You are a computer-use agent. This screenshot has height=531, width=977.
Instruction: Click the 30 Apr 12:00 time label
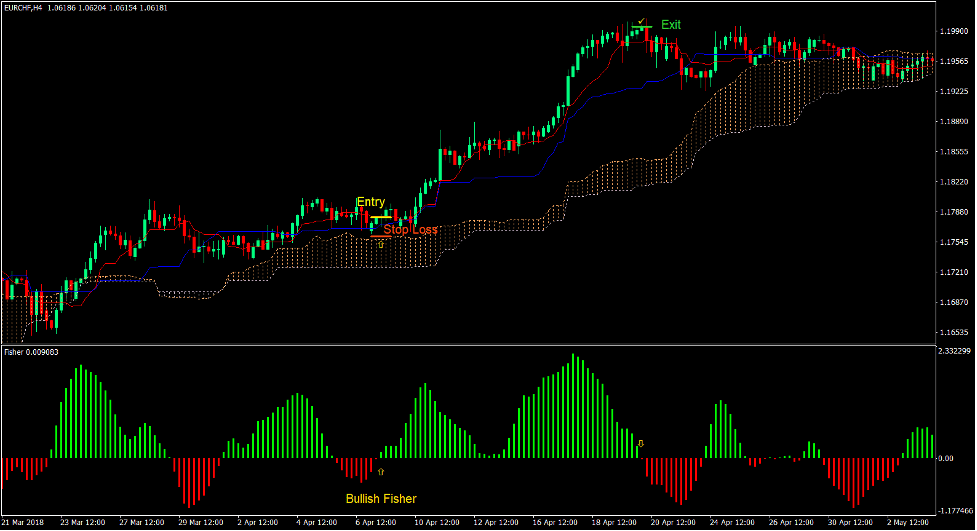851,522
